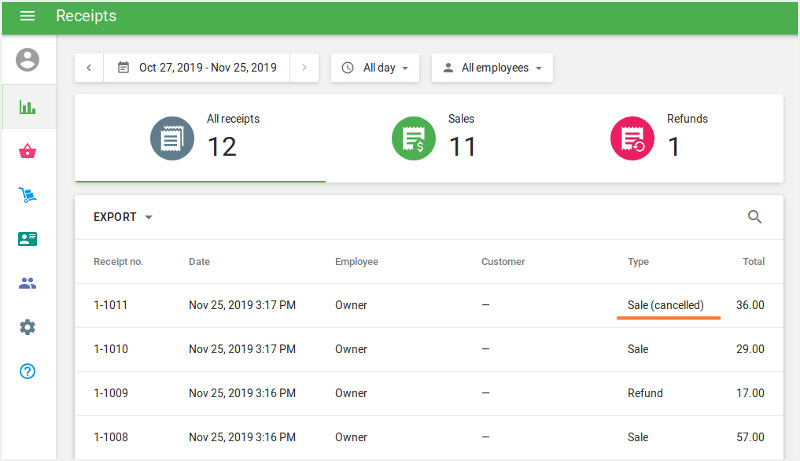Open the Customers ID card icon
This screenshot has height=461, width=800.
coord(28,239)
